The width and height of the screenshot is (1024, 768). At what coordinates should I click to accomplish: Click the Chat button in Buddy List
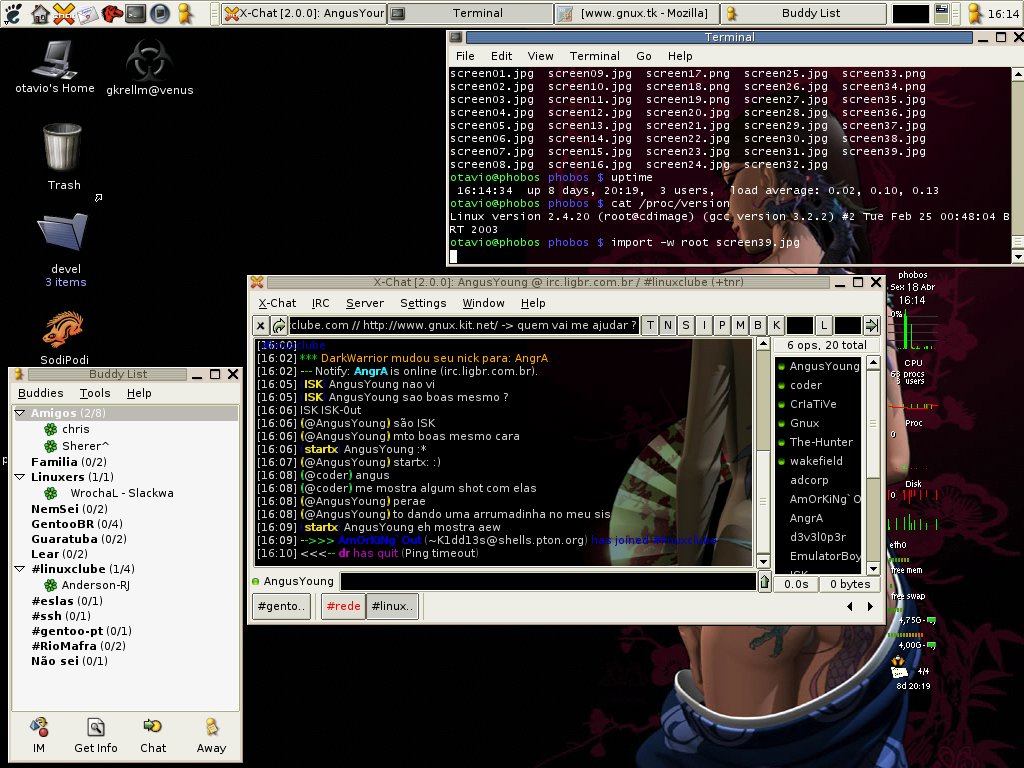(153, 736)
